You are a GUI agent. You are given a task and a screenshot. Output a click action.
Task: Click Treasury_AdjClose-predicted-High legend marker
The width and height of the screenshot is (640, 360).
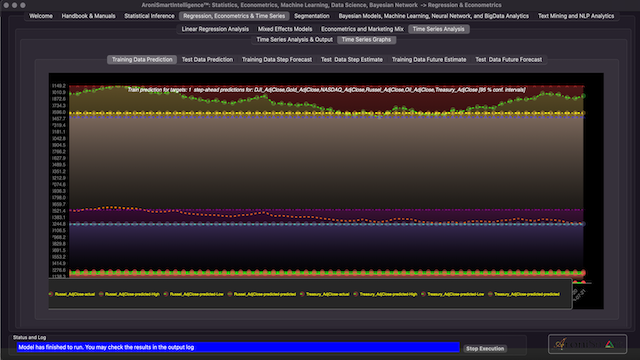pyautogui.click(x=356, y=294)
